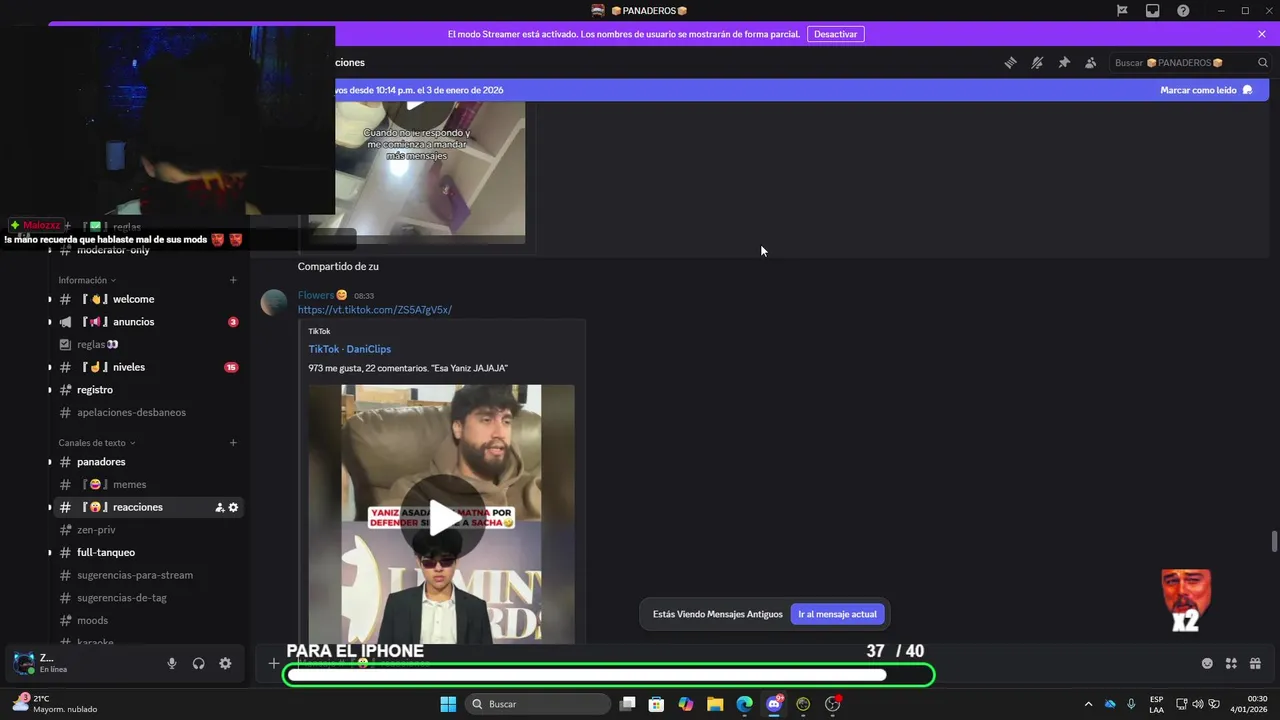Open the sugerencias-de-tag channel
The height and width of the screenshot is (720, 1280).
(148, 598)
